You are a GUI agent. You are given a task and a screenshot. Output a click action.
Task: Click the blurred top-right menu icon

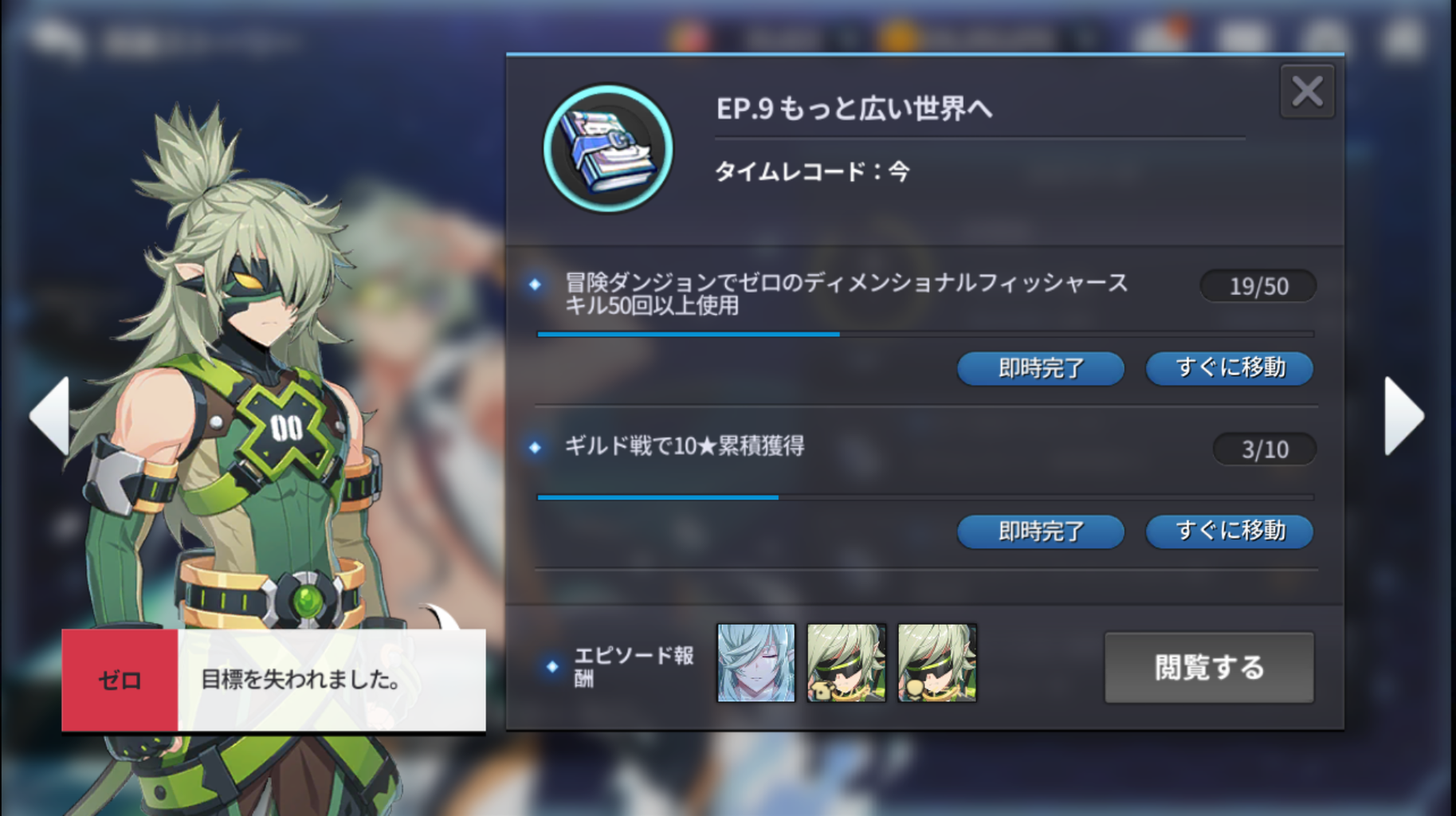click(x=1402, y=37)
